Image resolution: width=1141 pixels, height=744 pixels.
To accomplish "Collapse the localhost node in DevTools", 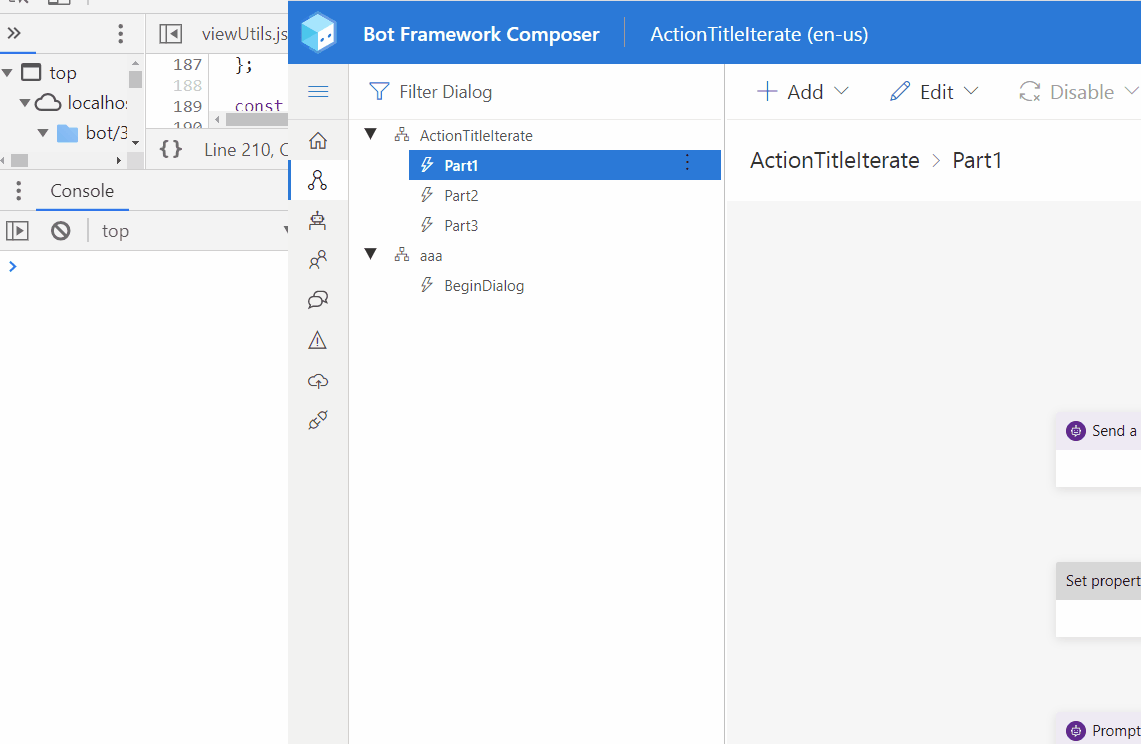I will (25, 103).
